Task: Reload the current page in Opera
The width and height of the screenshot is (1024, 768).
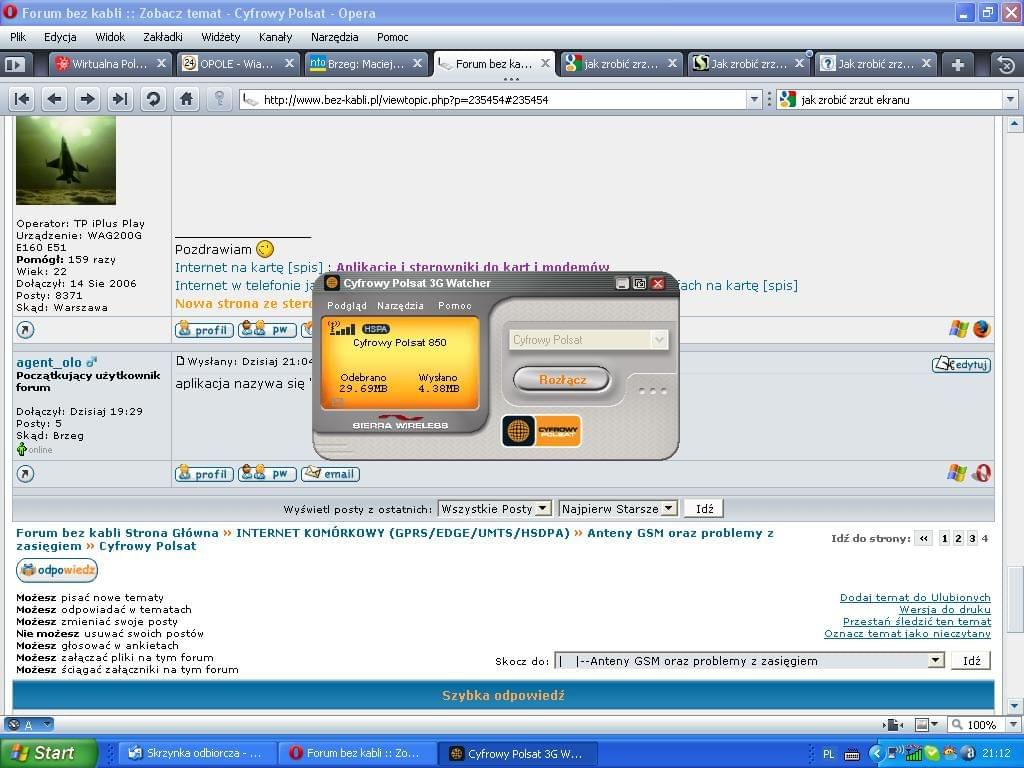Action: (153, 99)
